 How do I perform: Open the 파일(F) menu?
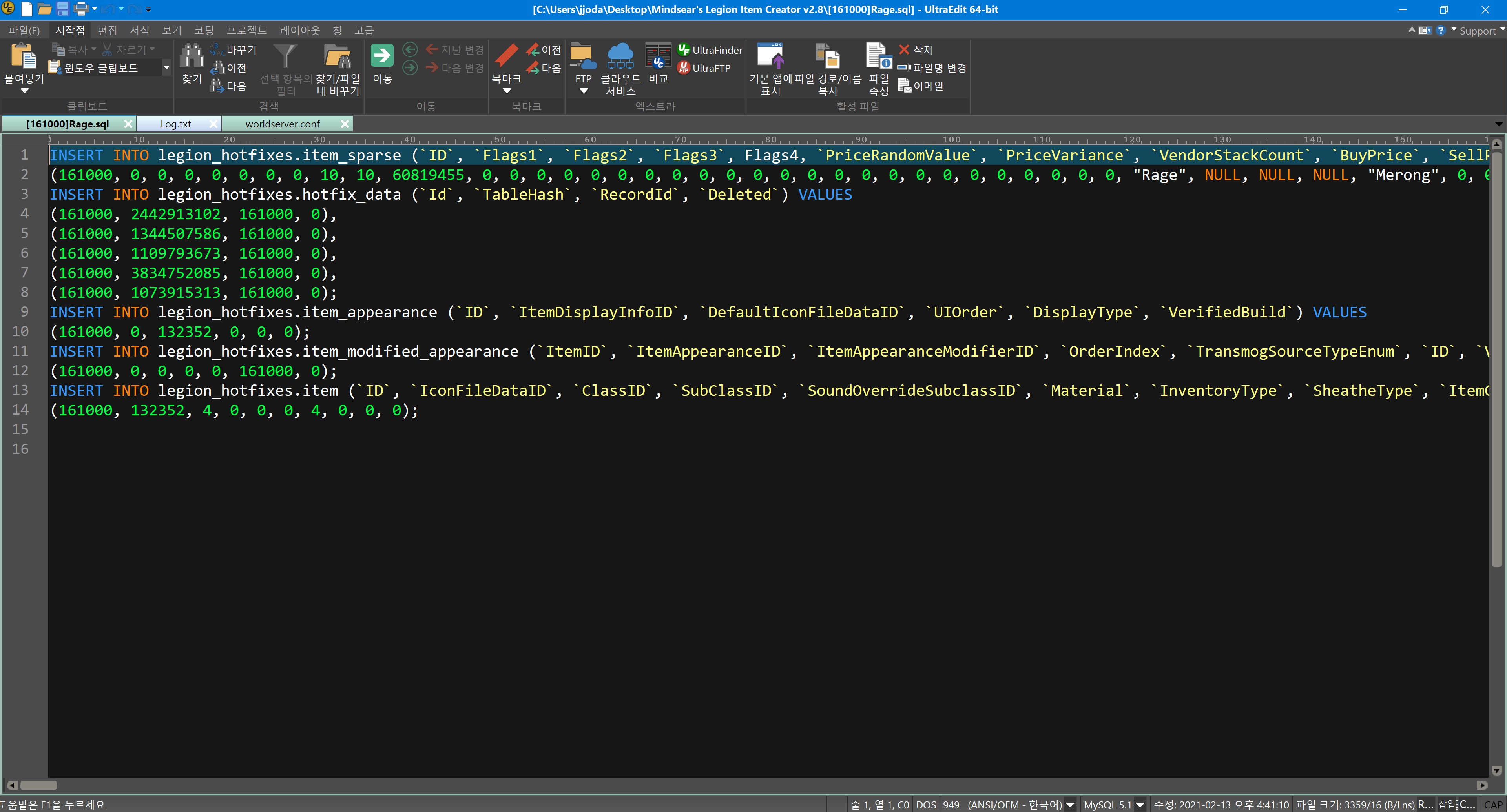pyautogui.click(x=24, y=30)
